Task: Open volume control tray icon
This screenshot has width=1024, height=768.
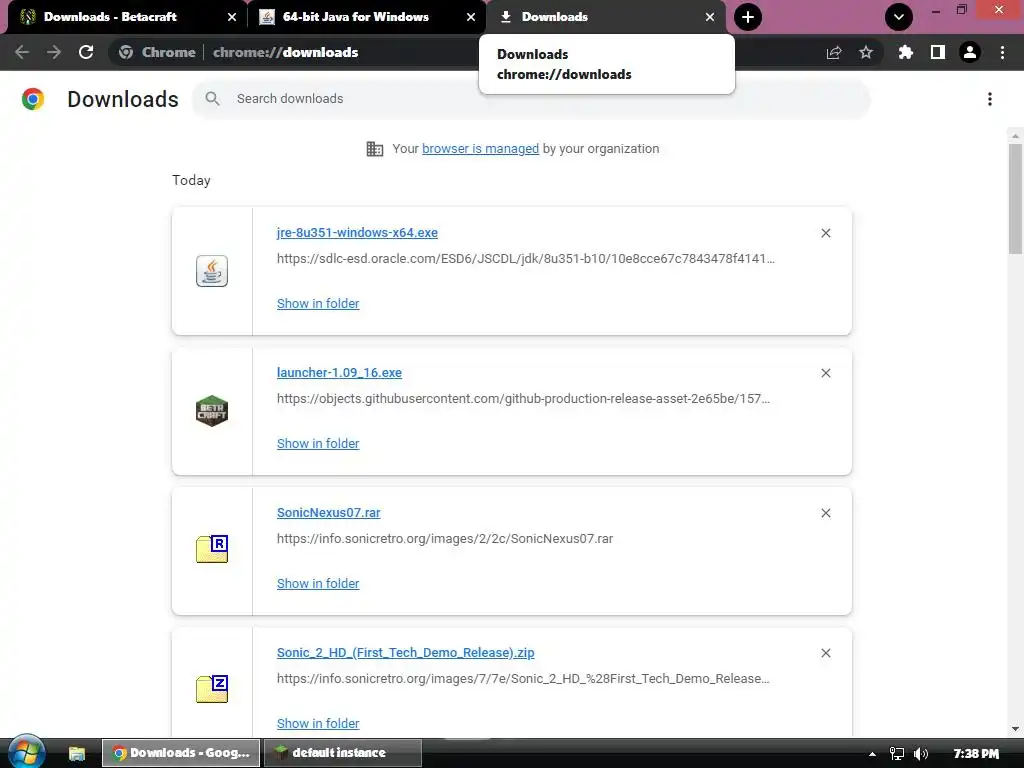Action: pyautogui.click(x=920, y=754)
